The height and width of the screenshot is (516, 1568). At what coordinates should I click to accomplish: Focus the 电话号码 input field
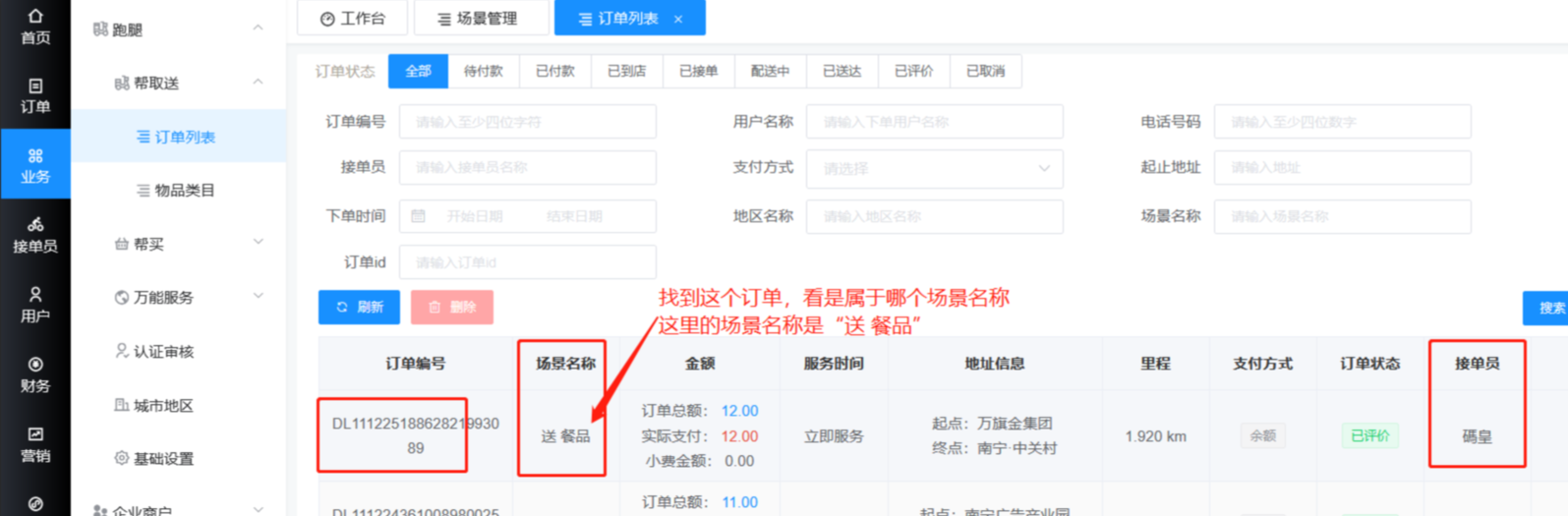pos(1342,122)
